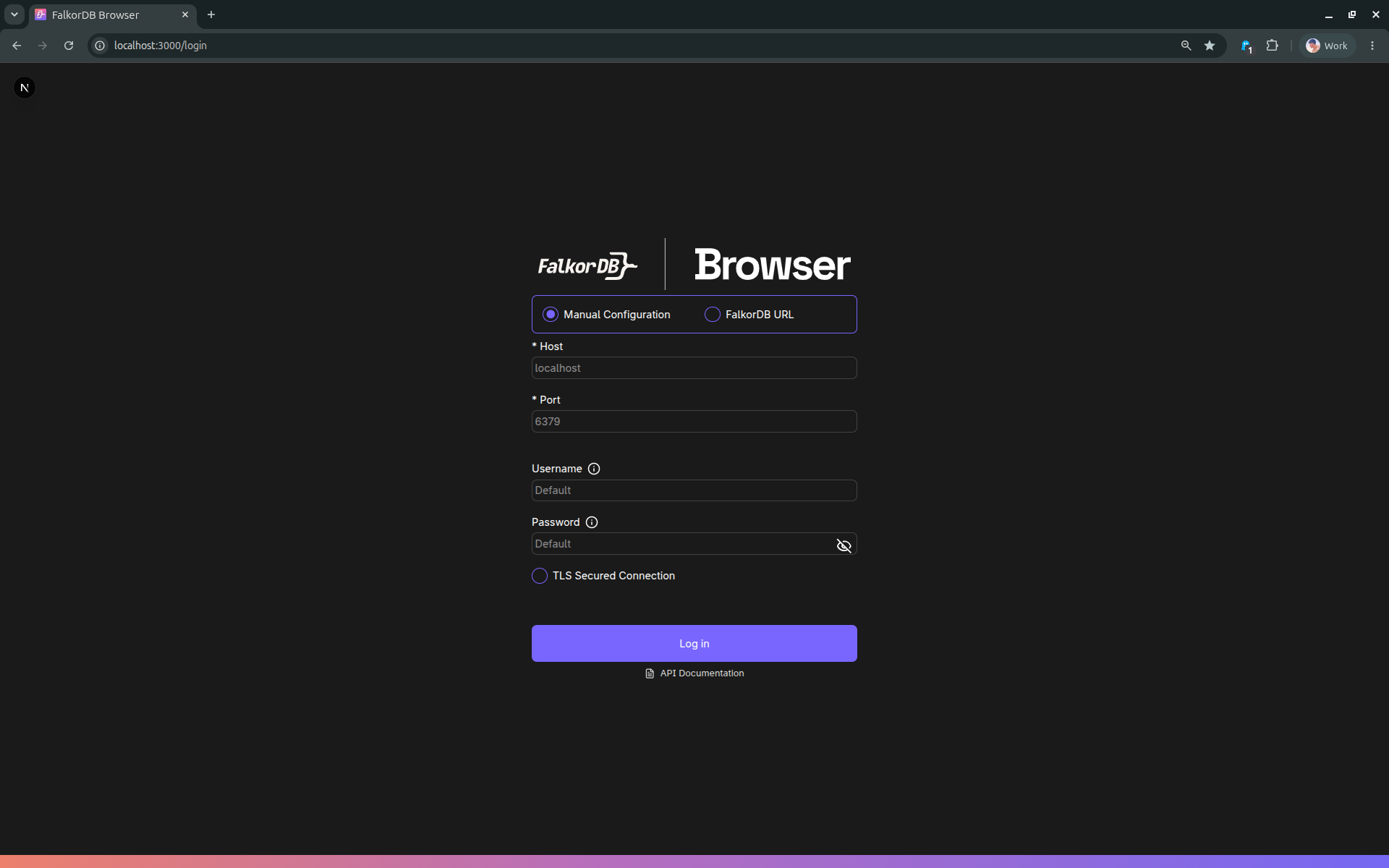
Task: Select the FalkorDB Browser tab
Action: [x=112, y=14]
